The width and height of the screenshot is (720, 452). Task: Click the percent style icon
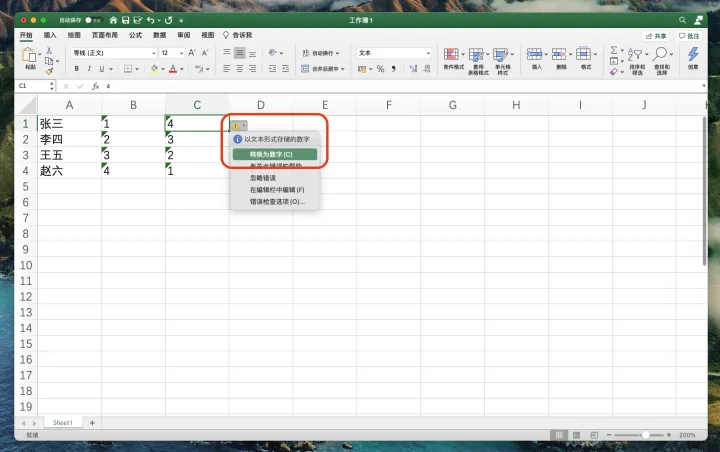tap(378, 69)
